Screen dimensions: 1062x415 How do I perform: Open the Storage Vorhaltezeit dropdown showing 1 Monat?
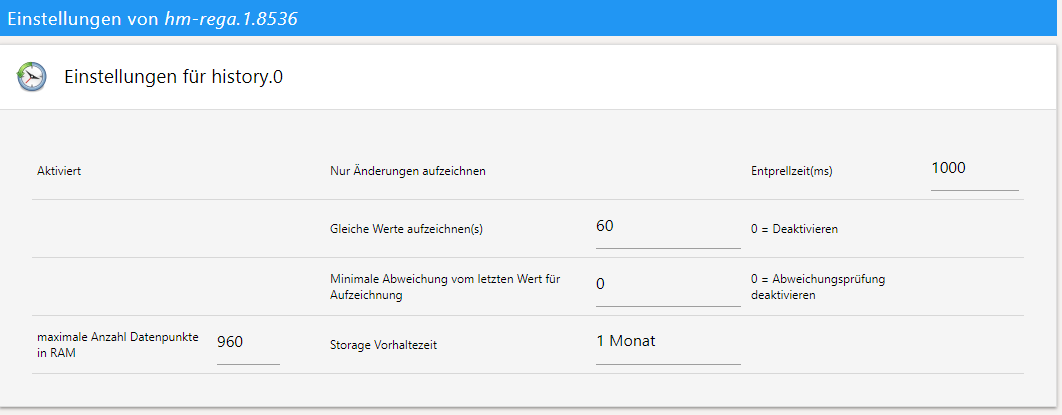coord(668,342)
